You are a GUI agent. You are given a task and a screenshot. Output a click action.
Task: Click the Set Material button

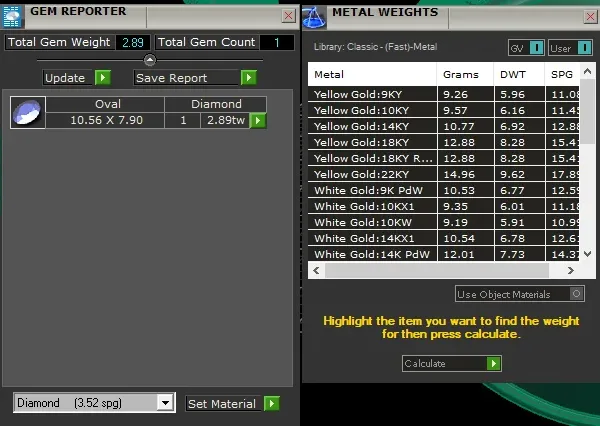[224, 403]
